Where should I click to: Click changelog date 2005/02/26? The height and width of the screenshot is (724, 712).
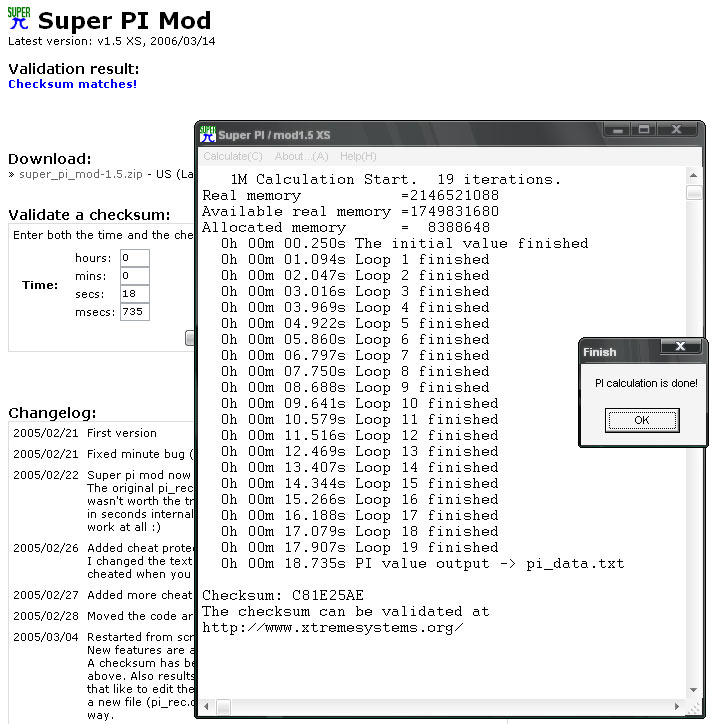tap(46, 548)
